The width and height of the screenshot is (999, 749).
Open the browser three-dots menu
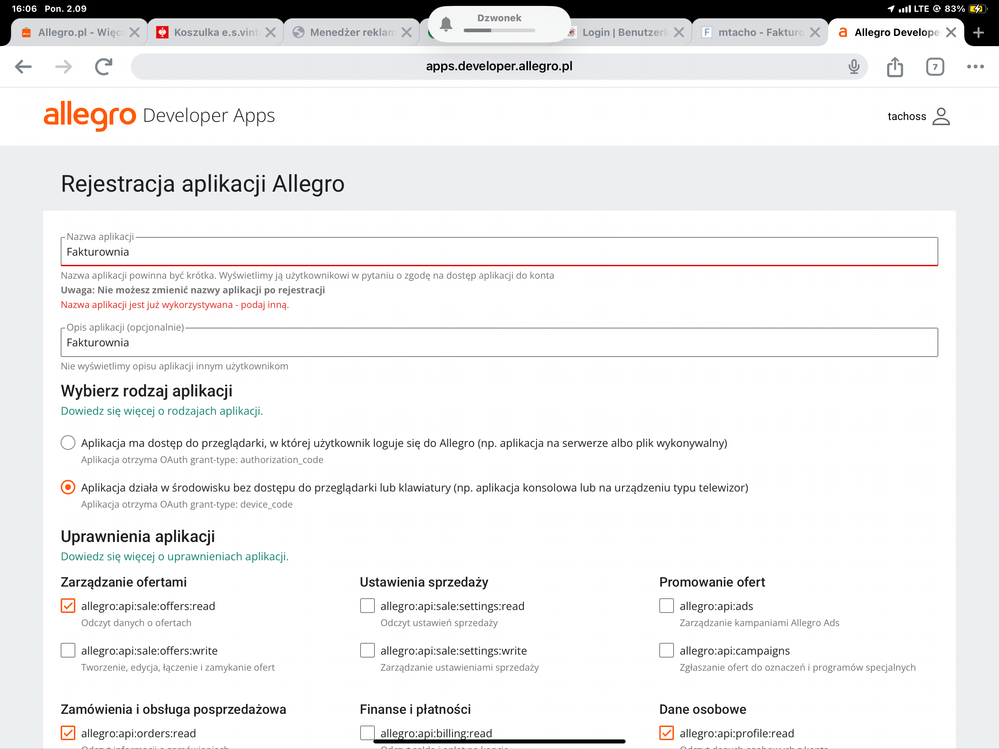point(975,66)
